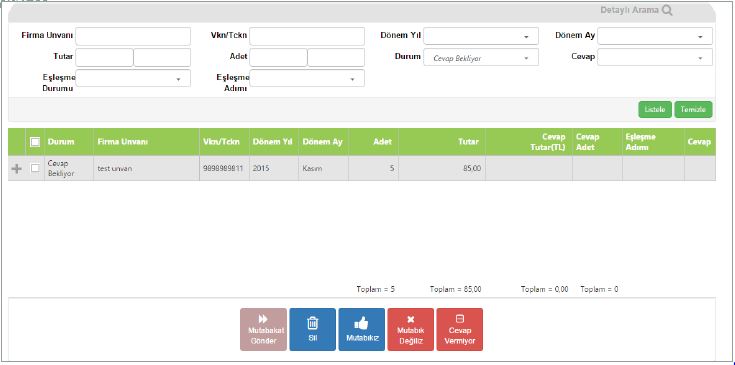Click the 'test unvan' cell
The width and height of the screenshot is (735, 365).
146,168
